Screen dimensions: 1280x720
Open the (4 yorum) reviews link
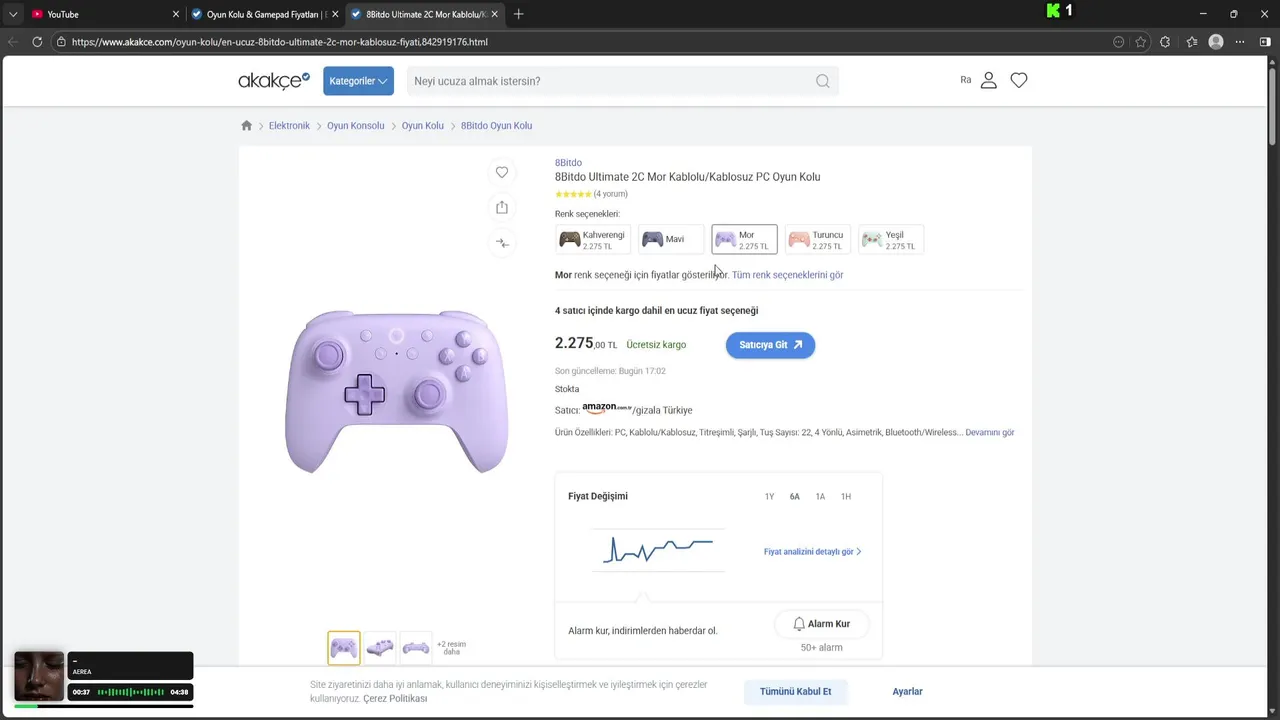point(610,194)
